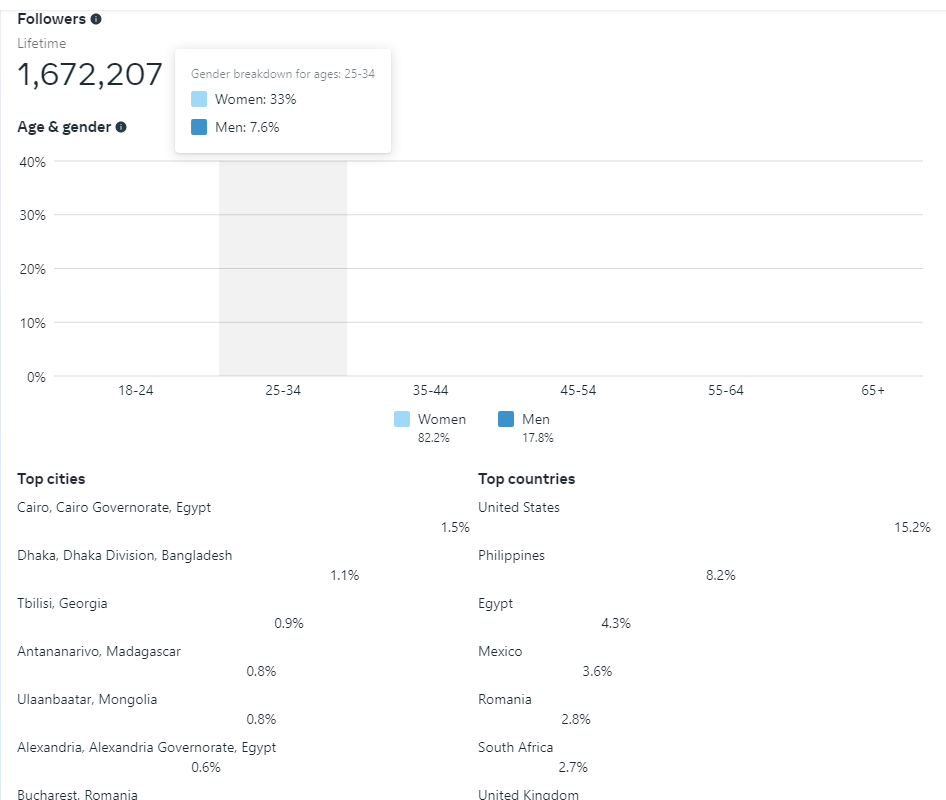Click Cairo, Cairo Governorate, Egypt row
Screen dimensions: 946x800
pos(243,517)
